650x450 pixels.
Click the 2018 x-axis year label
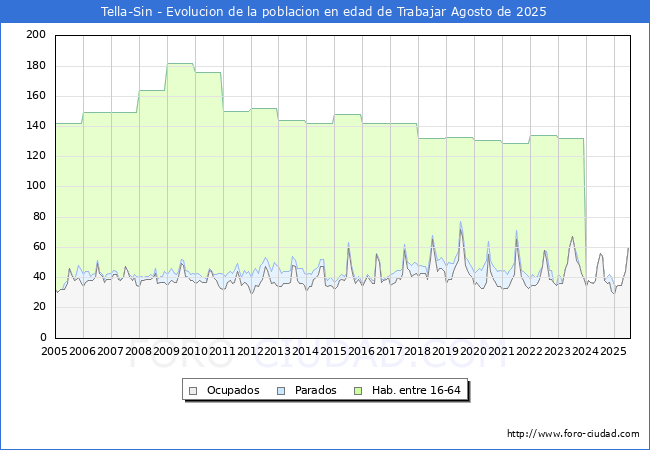[x=417, y=351]
